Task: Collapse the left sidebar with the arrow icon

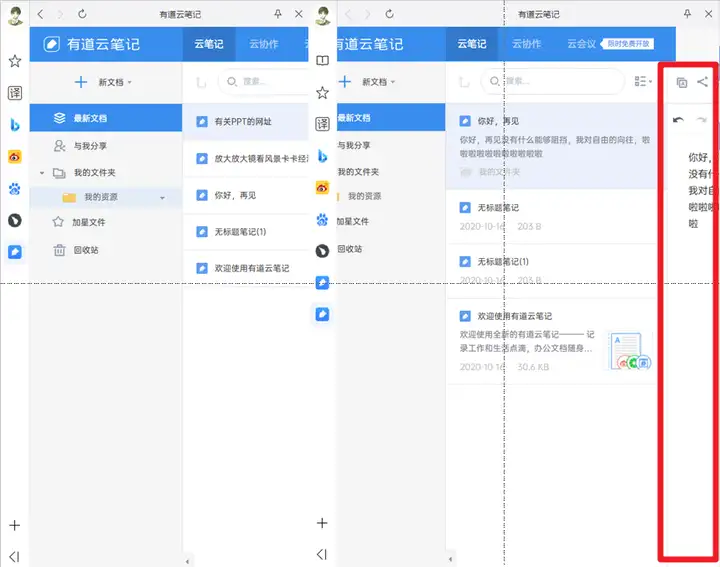Action: (15, 557)
